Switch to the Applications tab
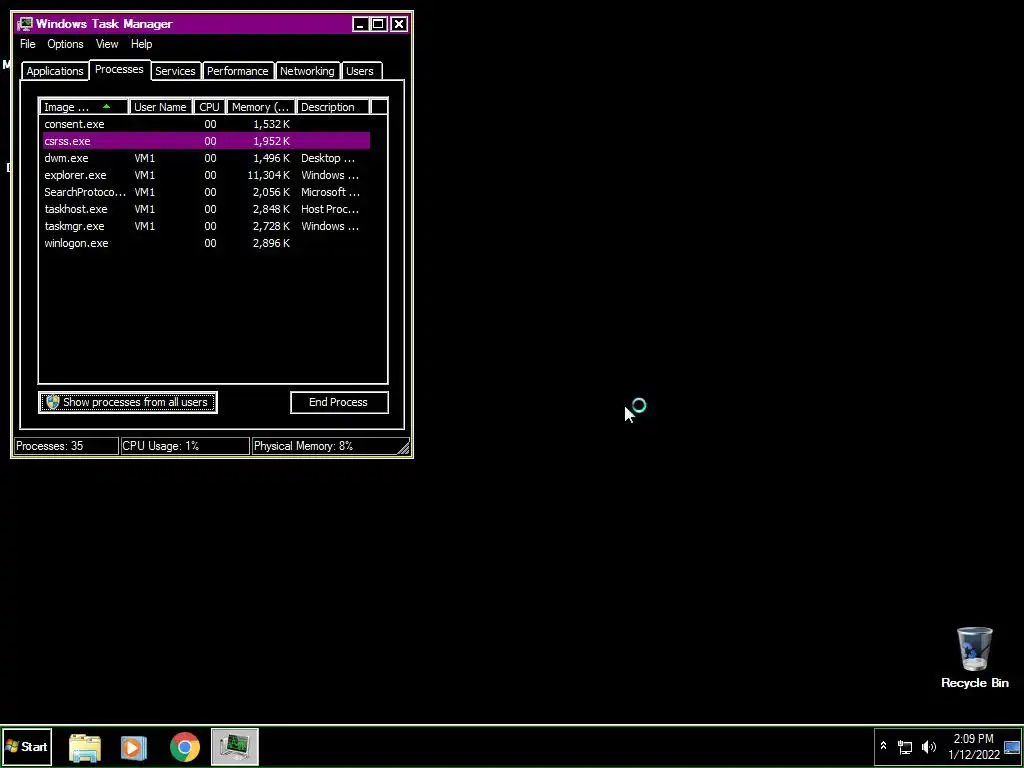This screenshot has width=1024, height=768. [x=55, y=71]
